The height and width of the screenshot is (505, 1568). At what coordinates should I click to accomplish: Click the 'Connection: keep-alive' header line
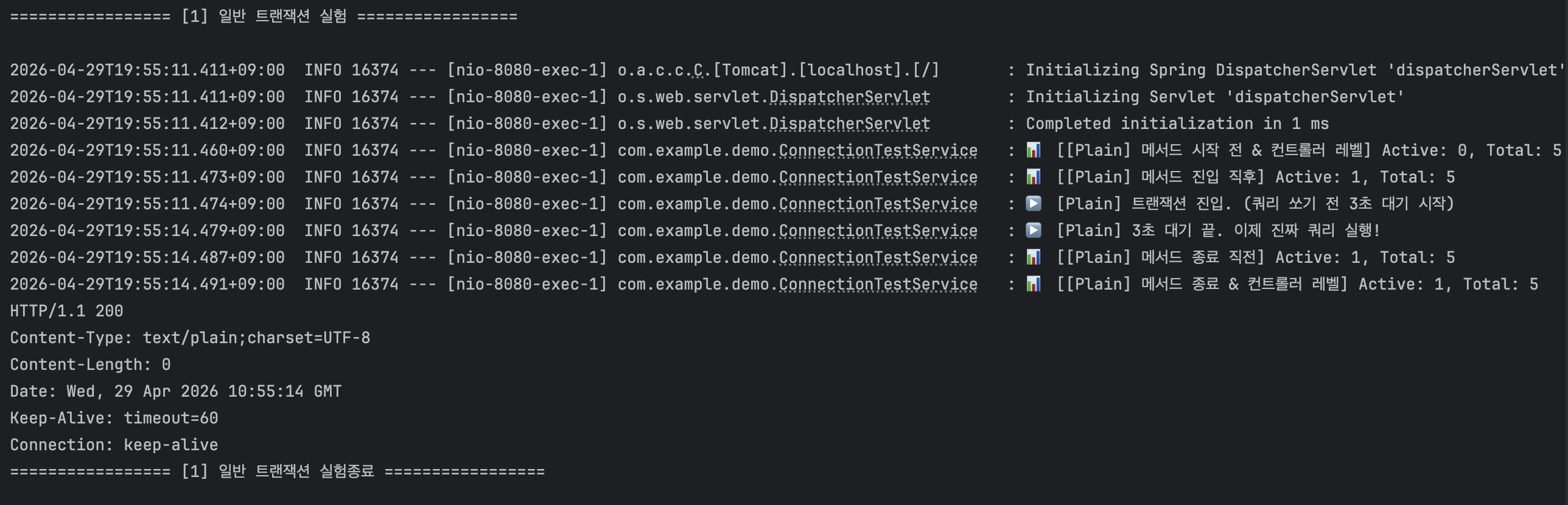(114, 445)
